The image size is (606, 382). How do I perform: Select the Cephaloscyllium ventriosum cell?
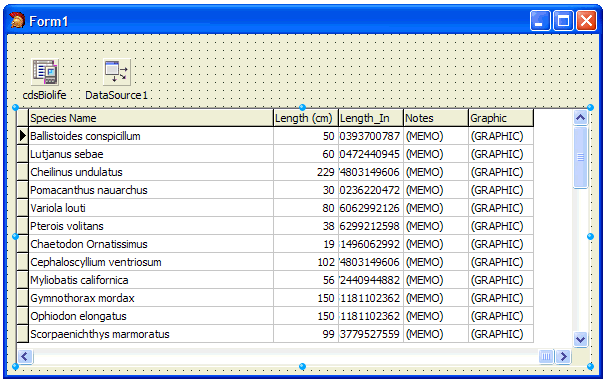pyautogui.click(x=151, y=262)
